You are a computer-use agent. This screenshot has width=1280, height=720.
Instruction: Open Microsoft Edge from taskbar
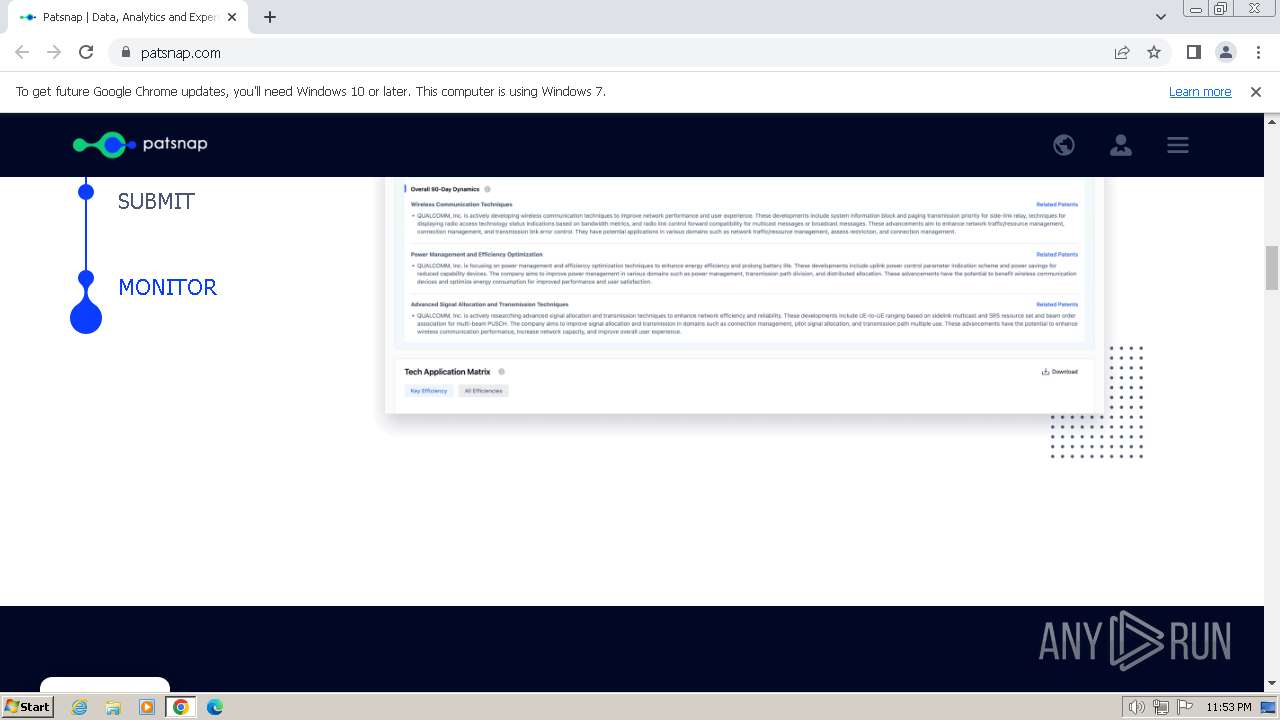click(x=215, y=707)
